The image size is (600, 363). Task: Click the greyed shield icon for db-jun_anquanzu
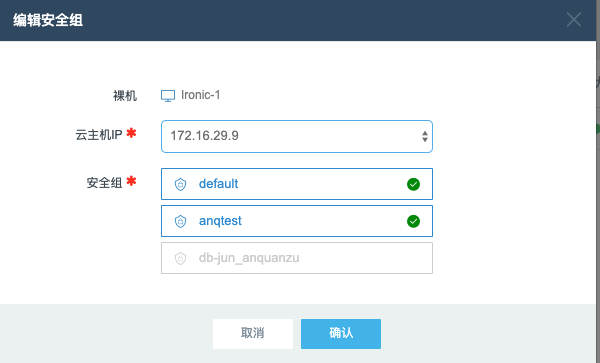[x=180, y=259]
